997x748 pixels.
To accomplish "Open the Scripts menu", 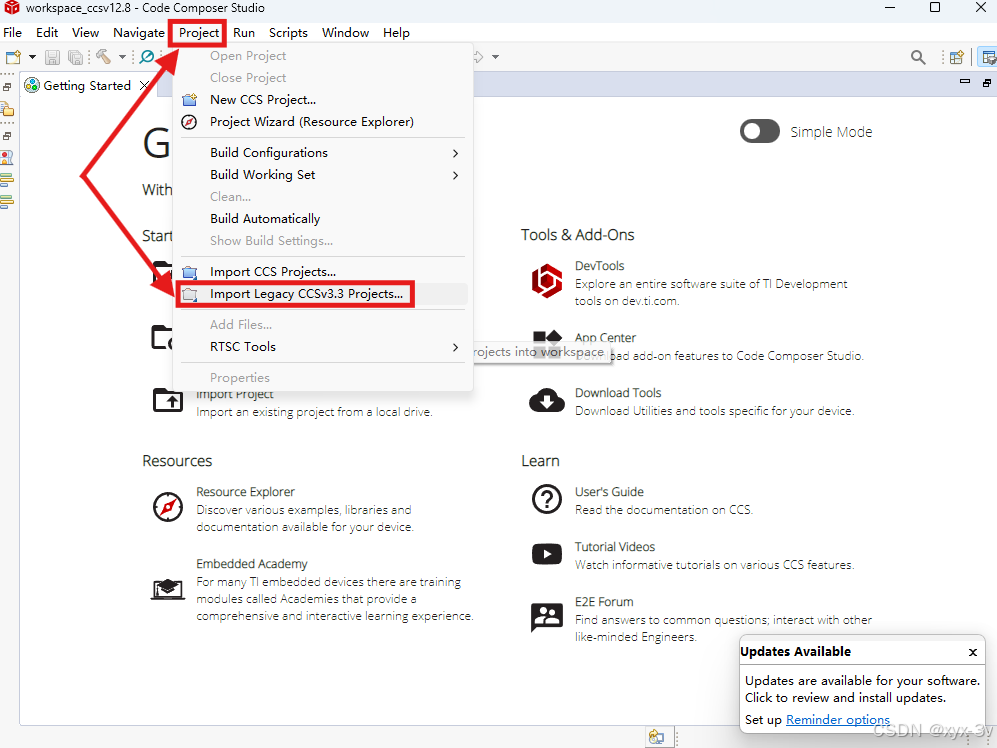I will (x=288, y=32).
